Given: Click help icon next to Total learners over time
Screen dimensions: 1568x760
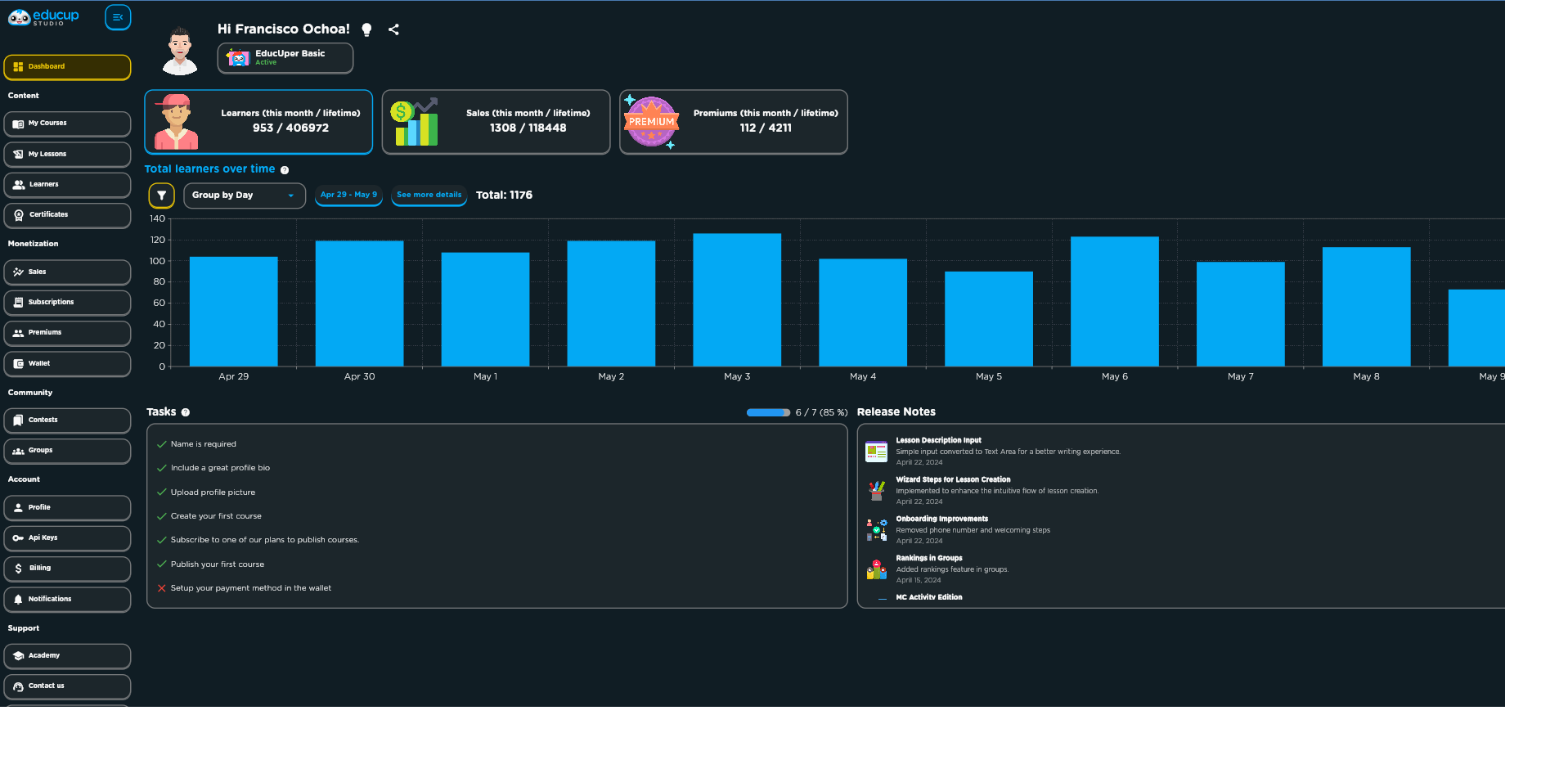Looking at the screenshot, I should point(285,170).
